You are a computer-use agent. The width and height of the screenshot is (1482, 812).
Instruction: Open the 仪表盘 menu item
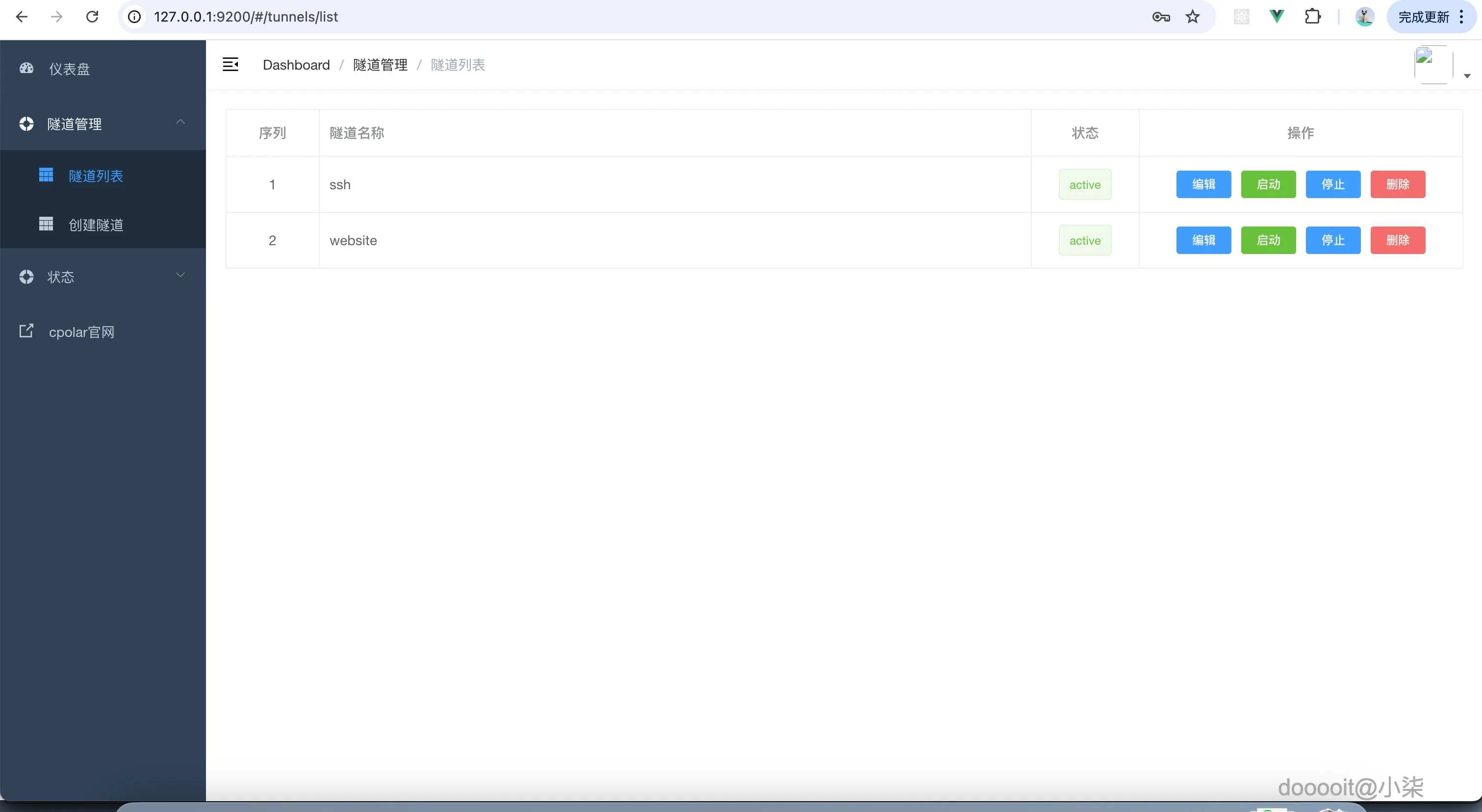69,69
